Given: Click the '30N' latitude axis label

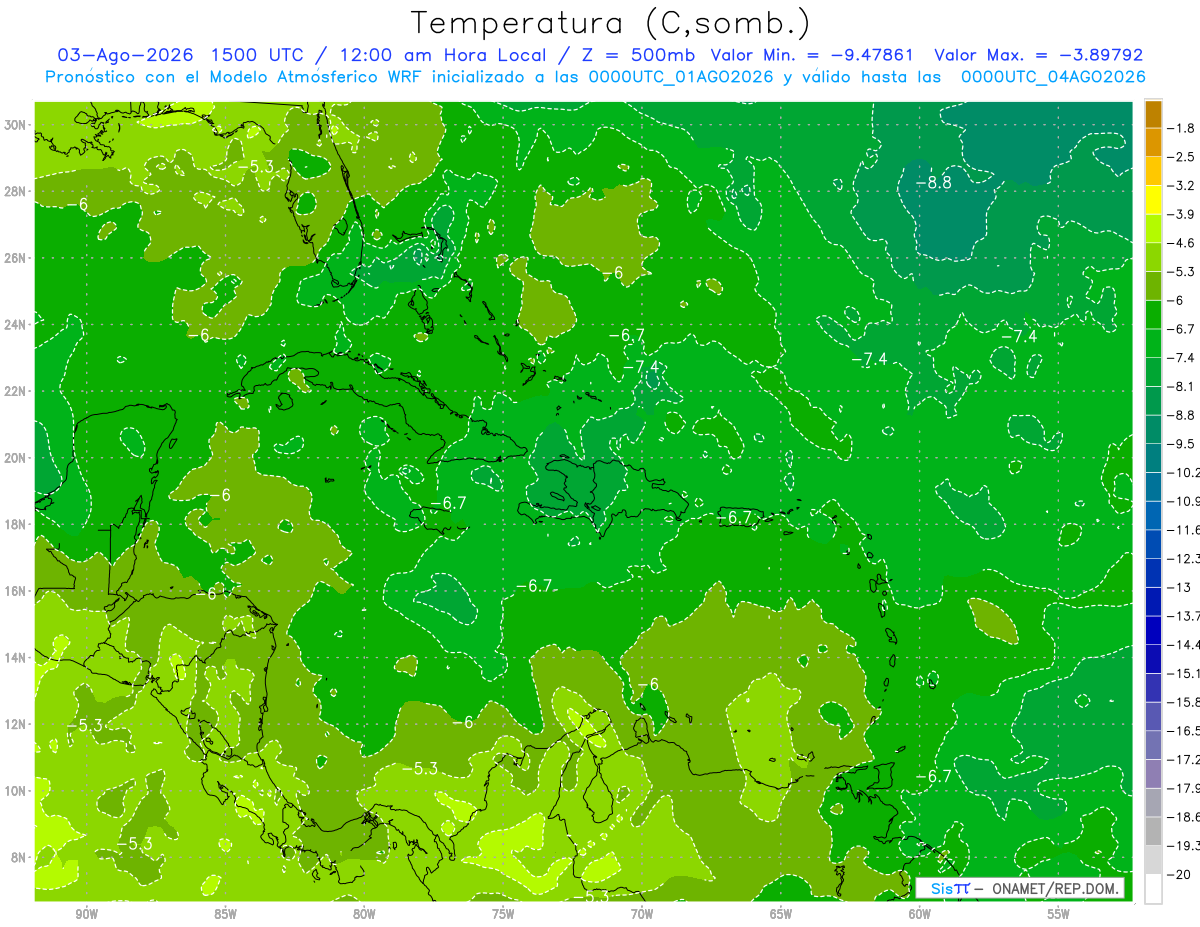Looking at the screenshot, I should click(17, 125).
